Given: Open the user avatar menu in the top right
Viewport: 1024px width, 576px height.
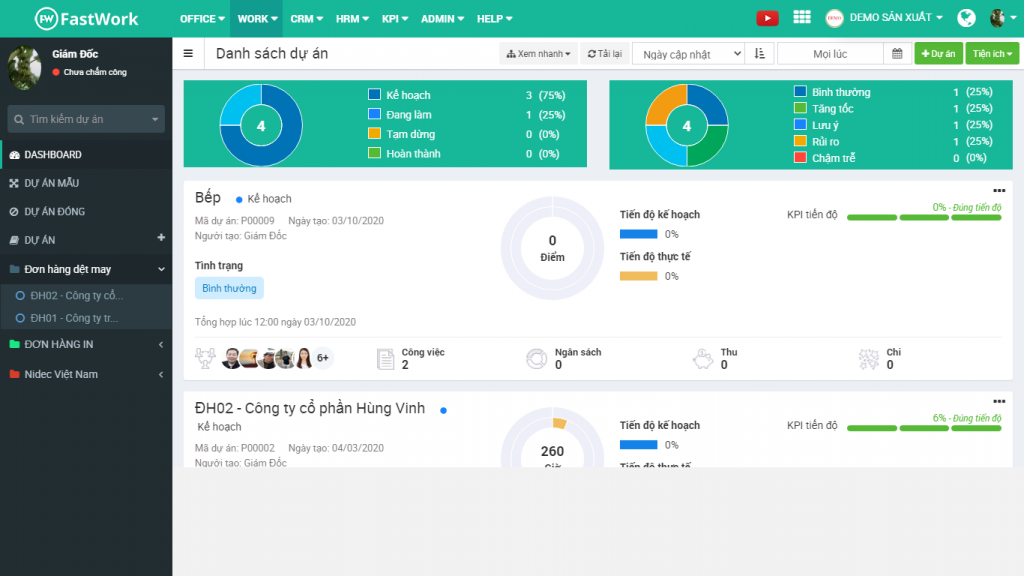Looking at the screenshot, I should point(1002,18).
